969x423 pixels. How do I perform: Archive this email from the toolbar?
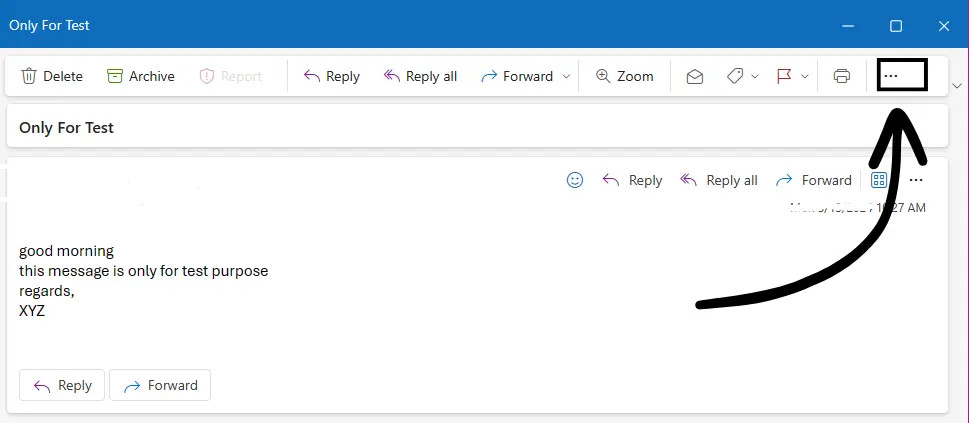pos(140,76)
